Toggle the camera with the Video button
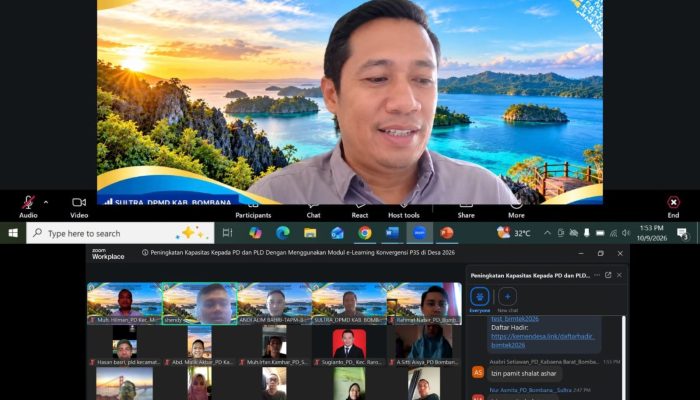The height and width of the screenshot is (400, 700). point(79,207)
